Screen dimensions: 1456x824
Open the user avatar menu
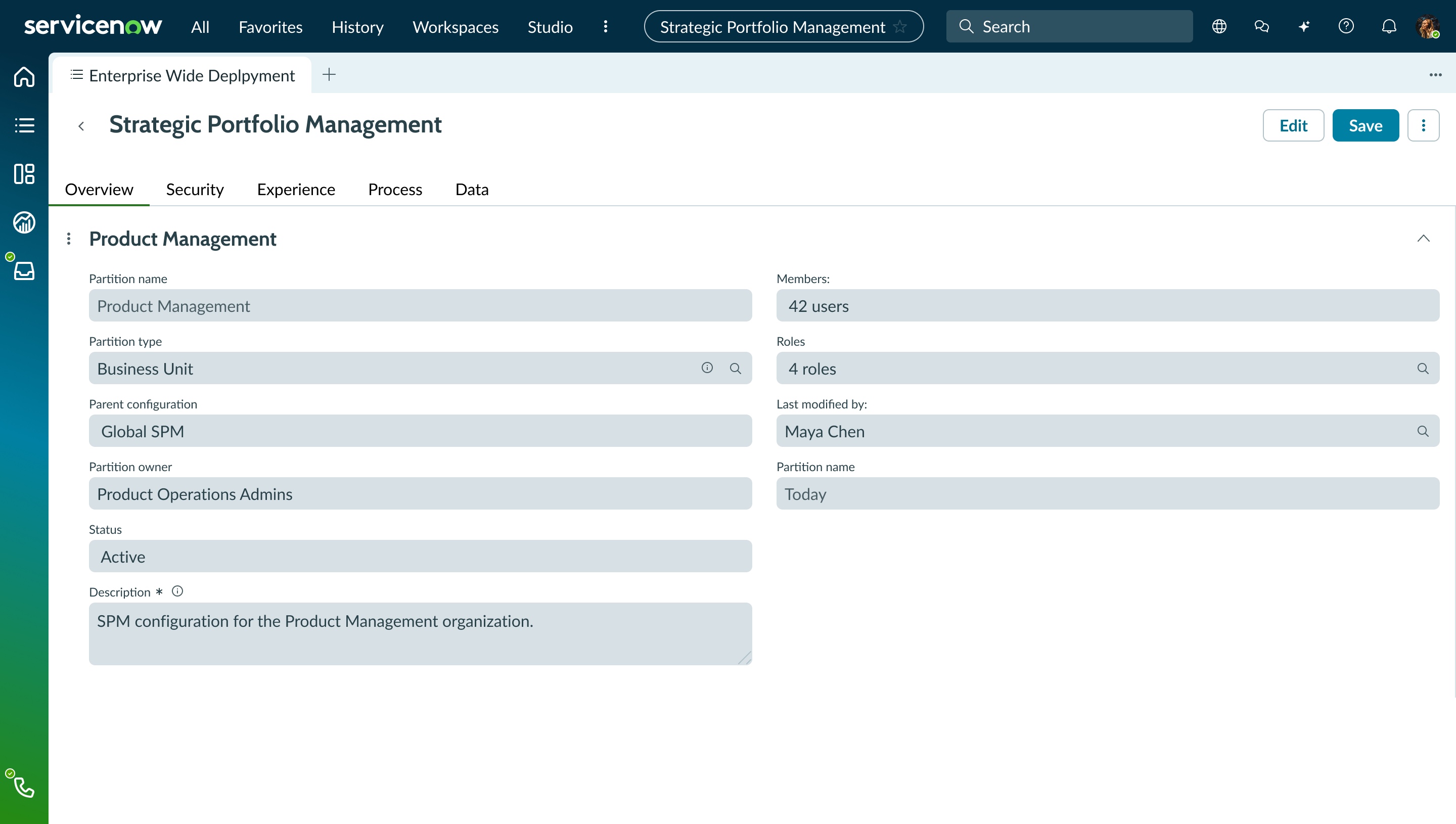pos(1428,27)
